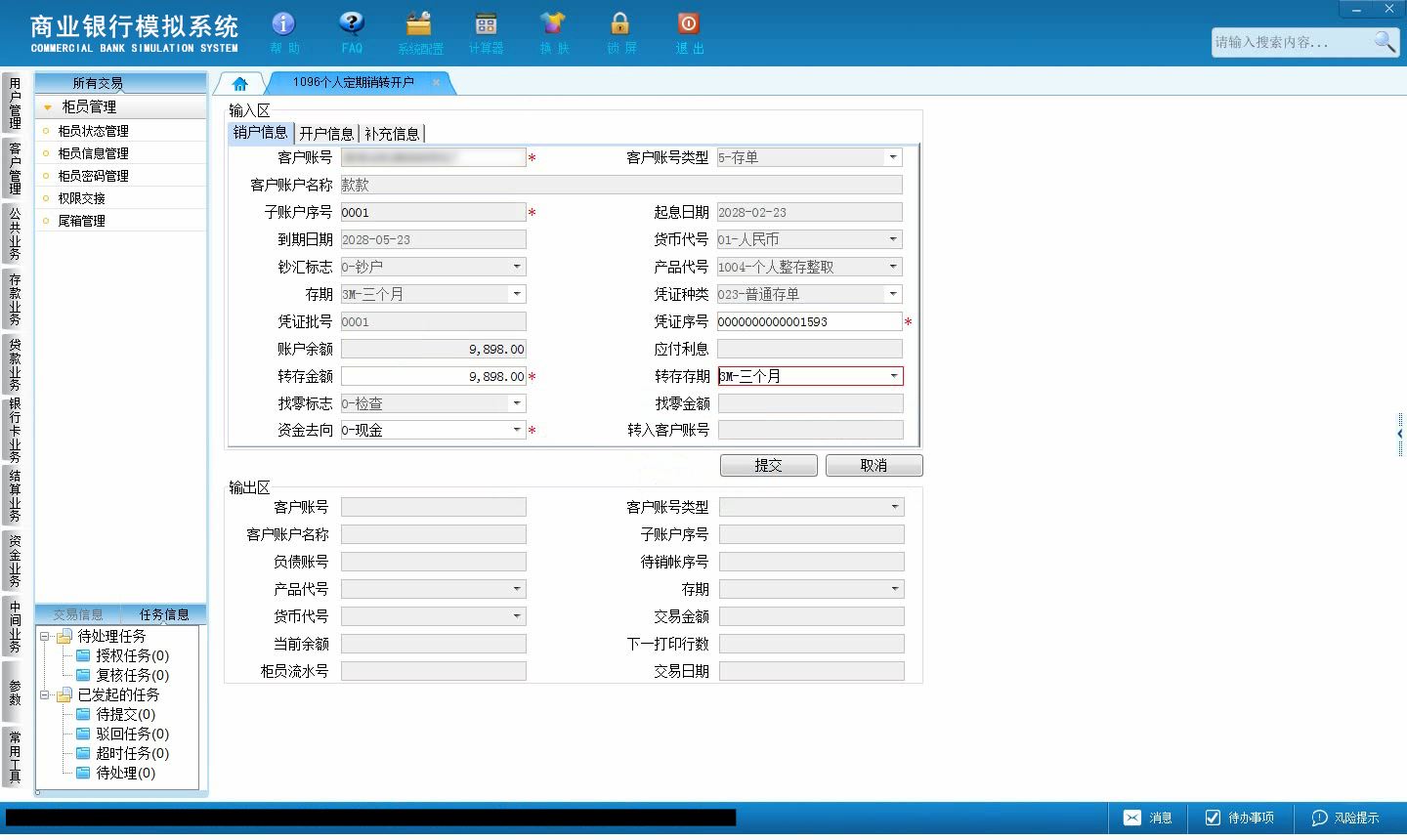Open 尾箱管理 menu item
The height and width of the screenshot is (840, 1407).
(81, 221)
